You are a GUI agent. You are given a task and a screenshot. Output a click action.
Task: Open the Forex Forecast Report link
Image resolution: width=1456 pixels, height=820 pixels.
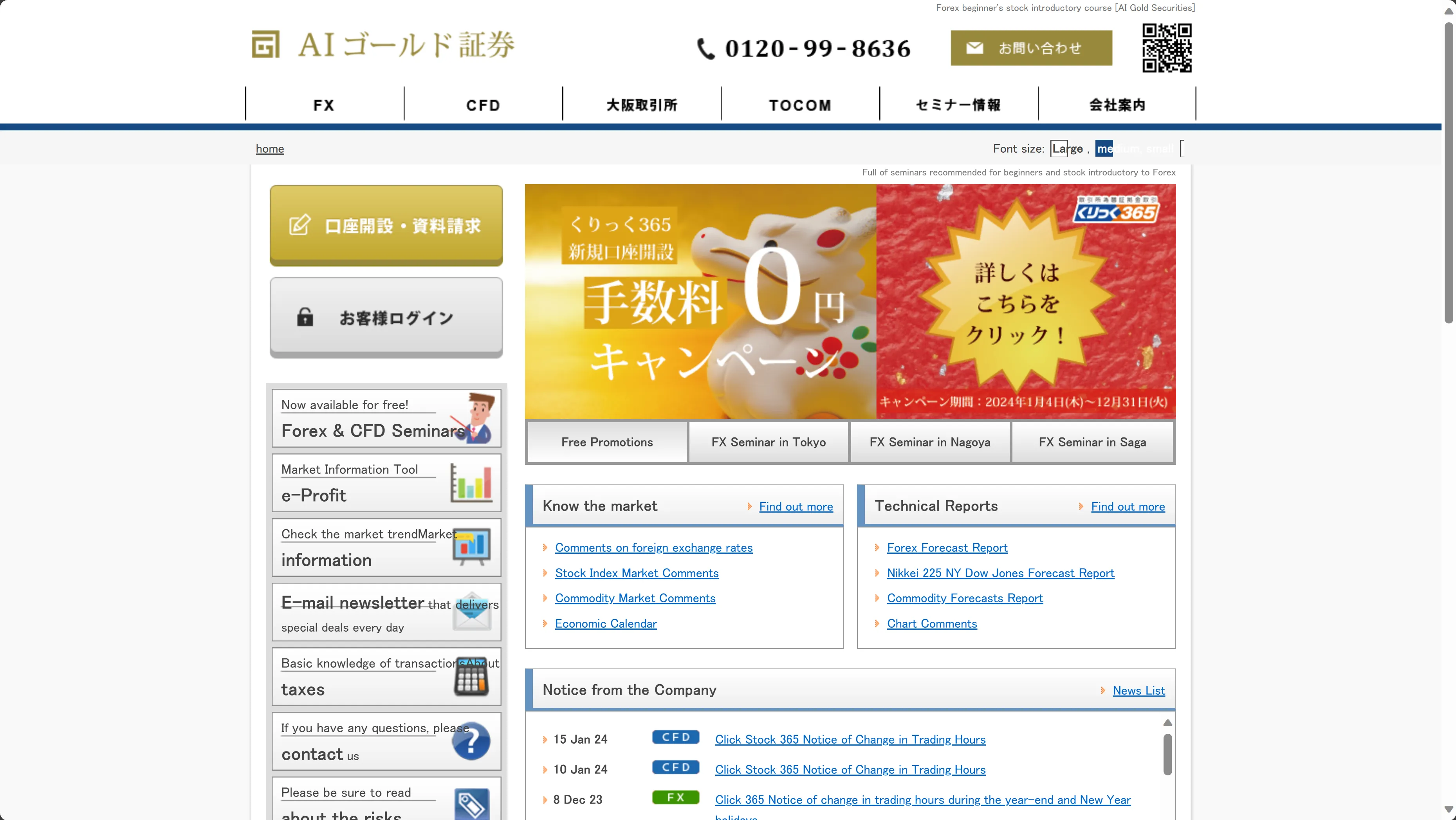pos(947,547)
